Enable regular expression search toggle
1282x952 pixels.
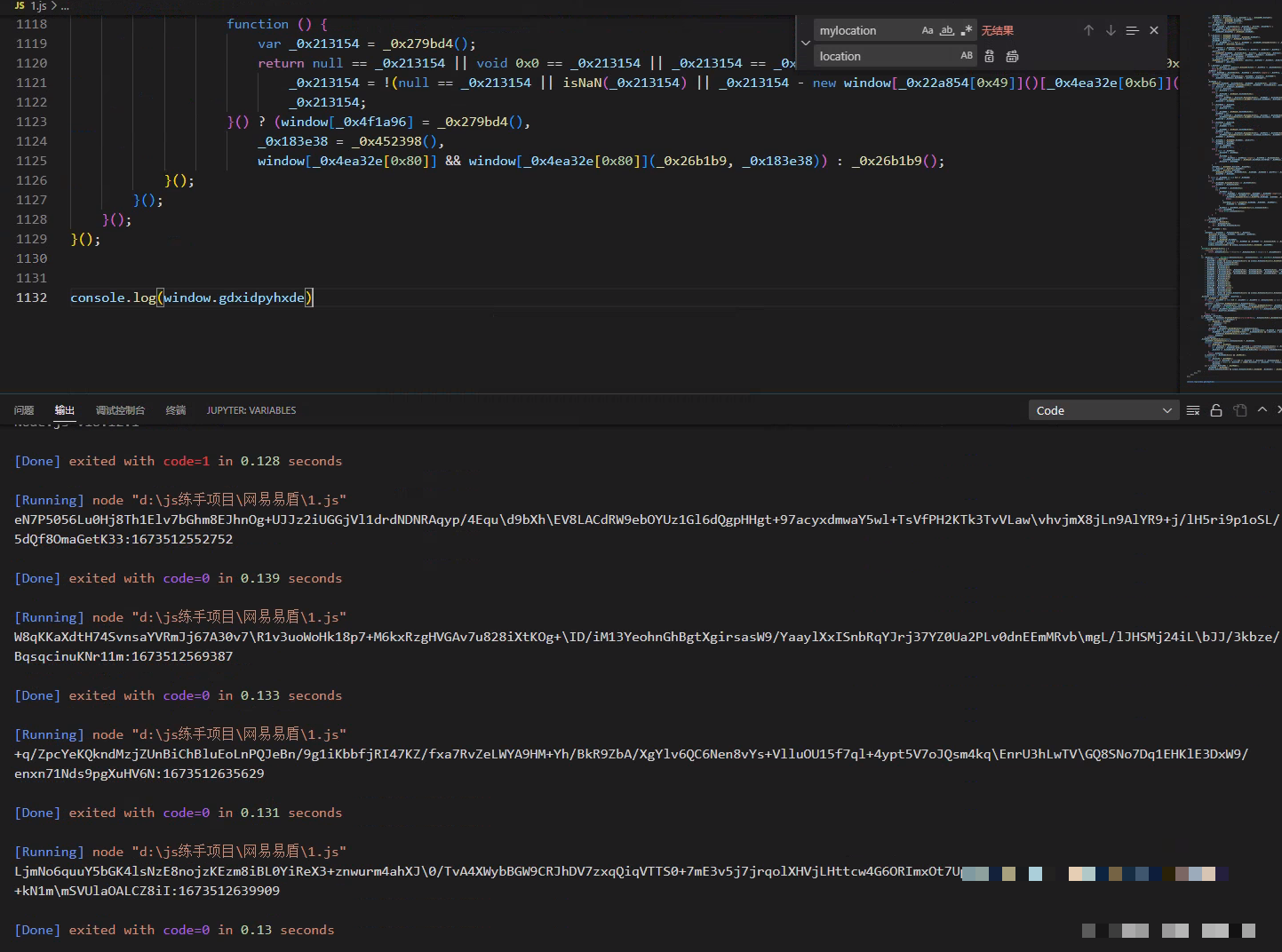click(967, 30)
